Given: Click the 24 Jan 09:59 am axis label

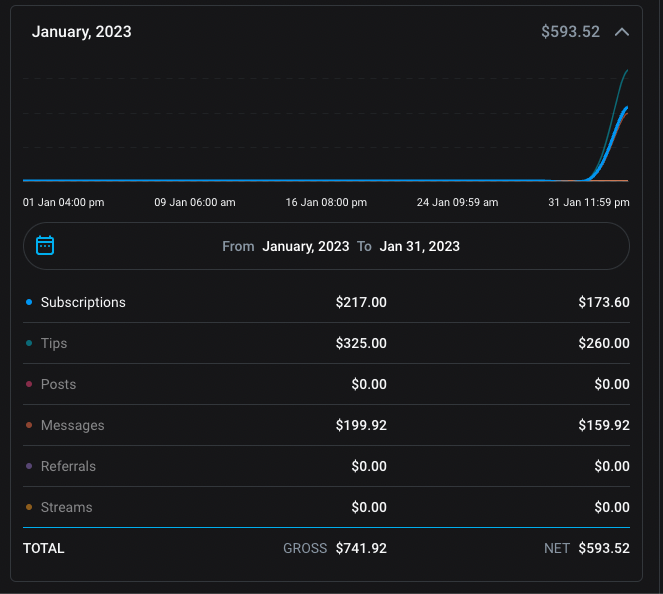Looking at the screenshot, I should [x=457, y=203].
